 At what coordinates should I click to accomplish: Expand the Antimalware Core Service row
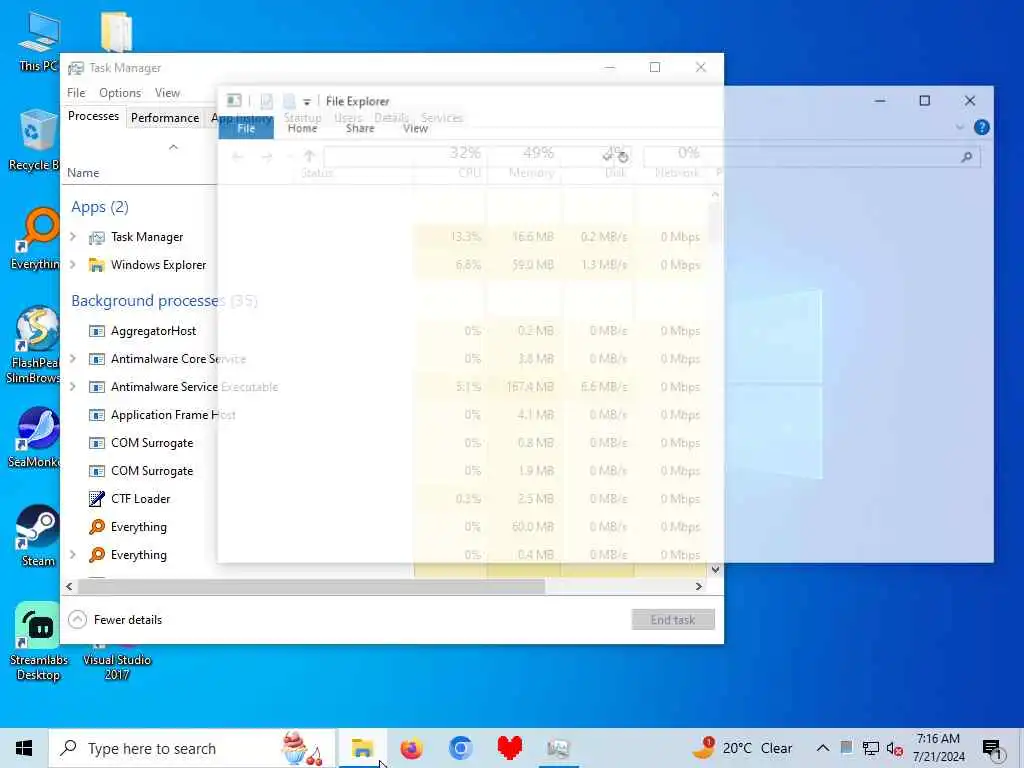coord(73,359)
